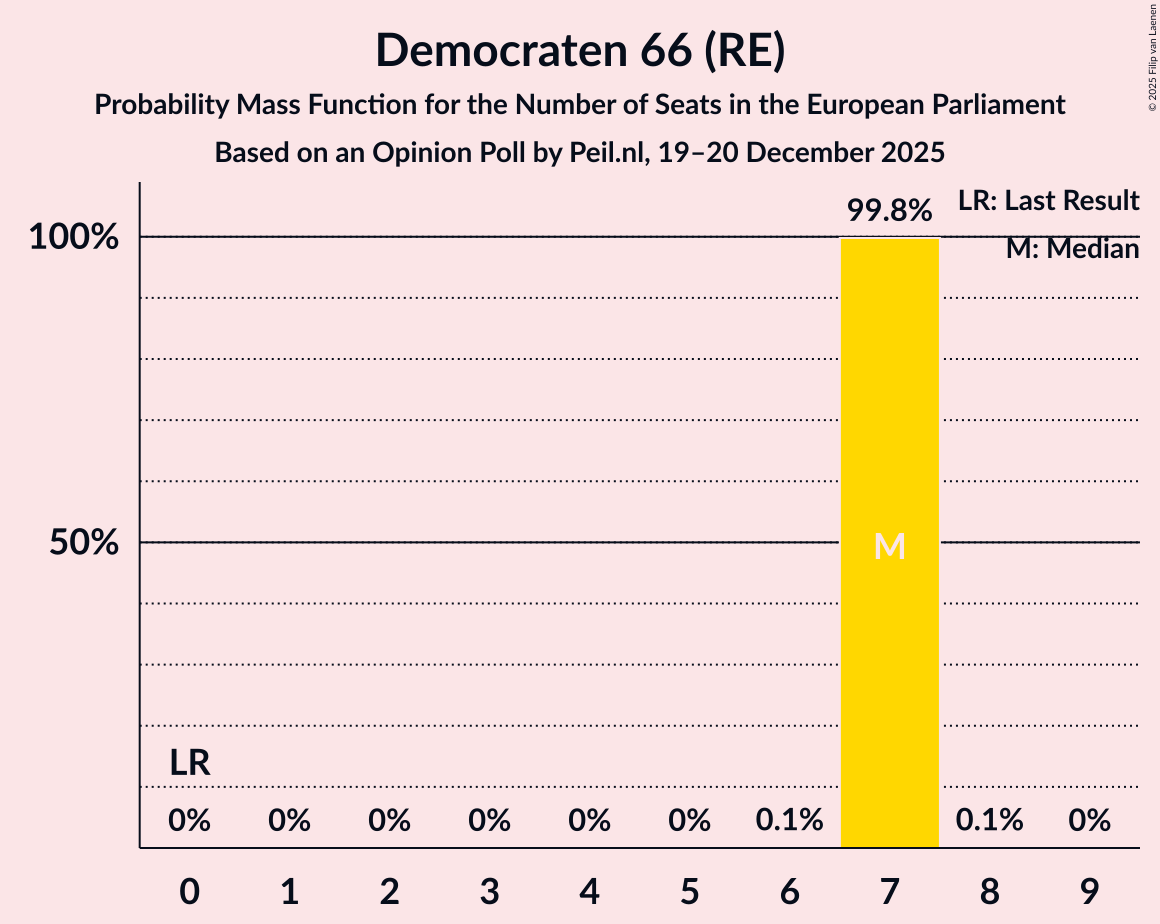Click the 0.1% label above seat 8

click(x=989, y=821)
